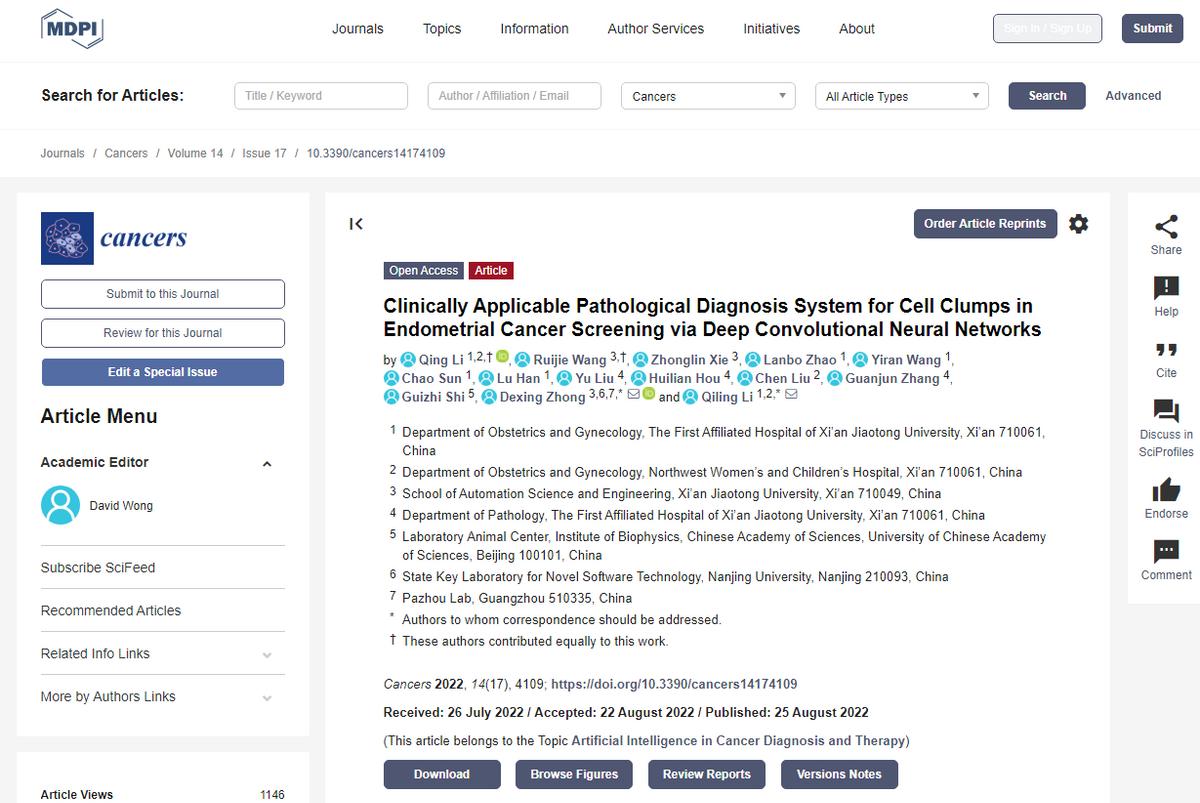Screen dimensions: 1200x803
Task: Click the article settings gear icon
Action: tap(1078, 224)
